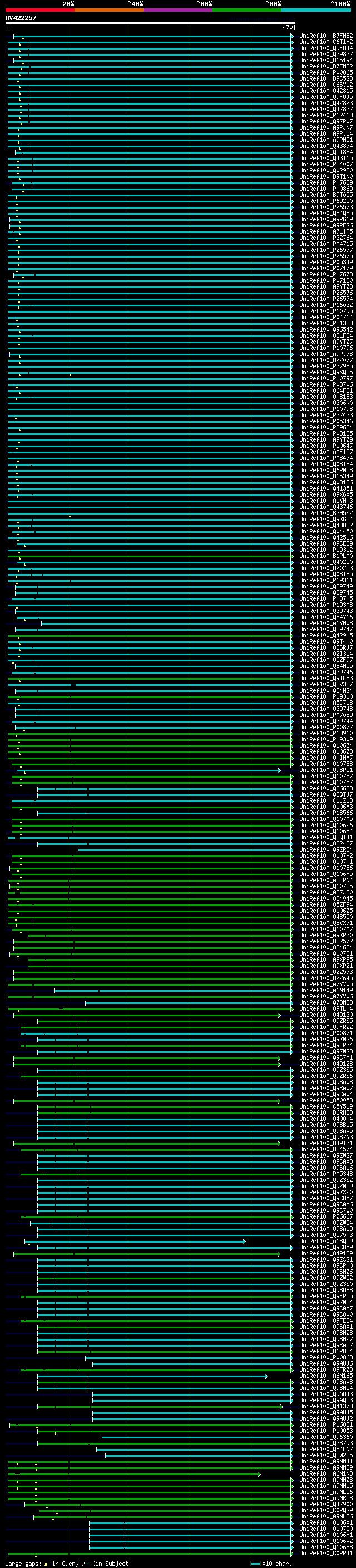This screenshot has width=356, height=1568.
Task: Open the UniRef100_B7FHB2 hit label
Action: point(325,36)
